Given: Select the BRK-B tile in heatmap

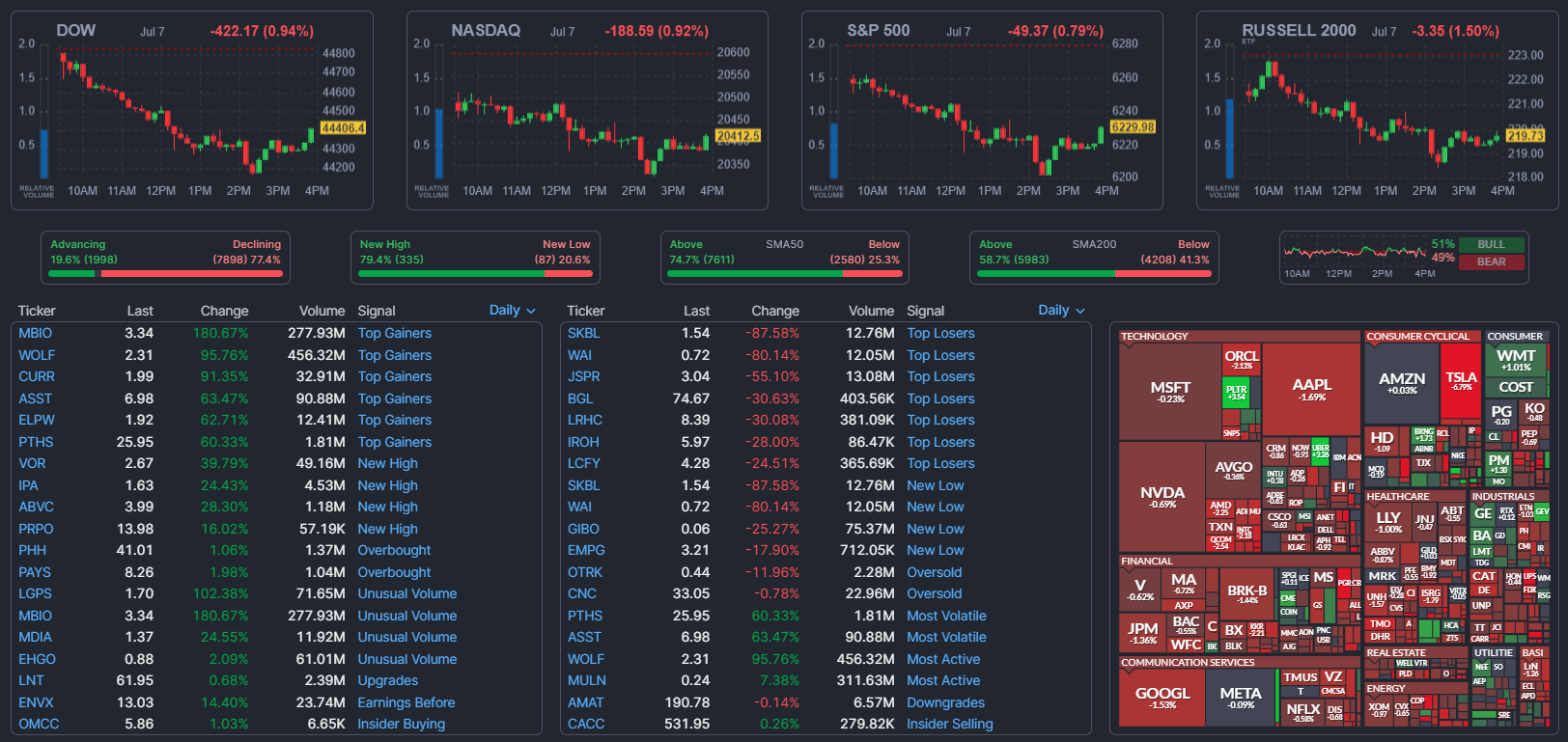Looking at the screenshot, I should tap(1246, 594).
